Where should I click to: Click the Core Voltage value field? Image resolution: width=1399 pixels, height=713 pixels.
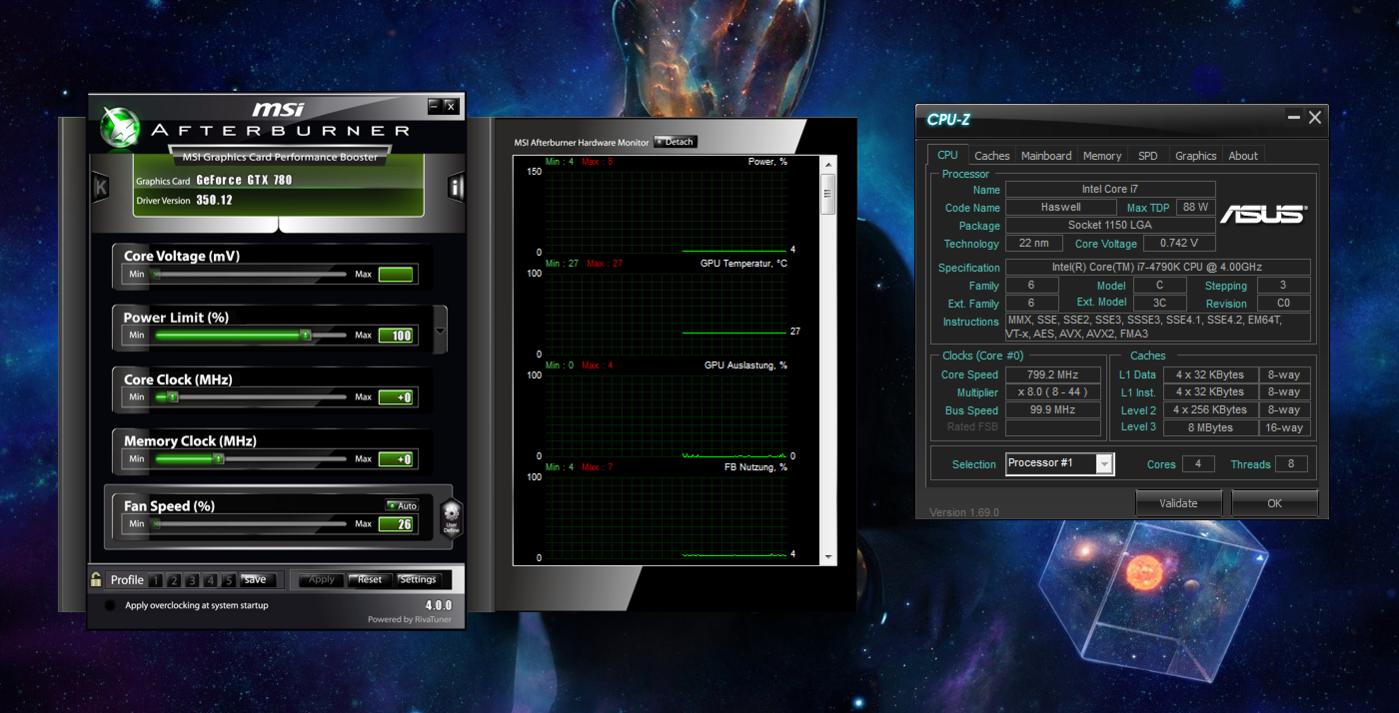[396, 274]
